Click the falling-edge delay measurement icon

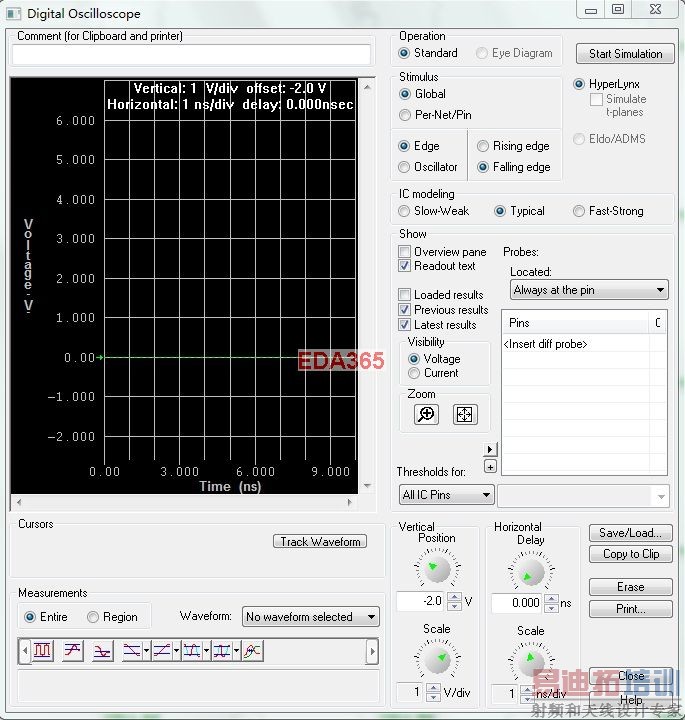[x=132, y=650]
